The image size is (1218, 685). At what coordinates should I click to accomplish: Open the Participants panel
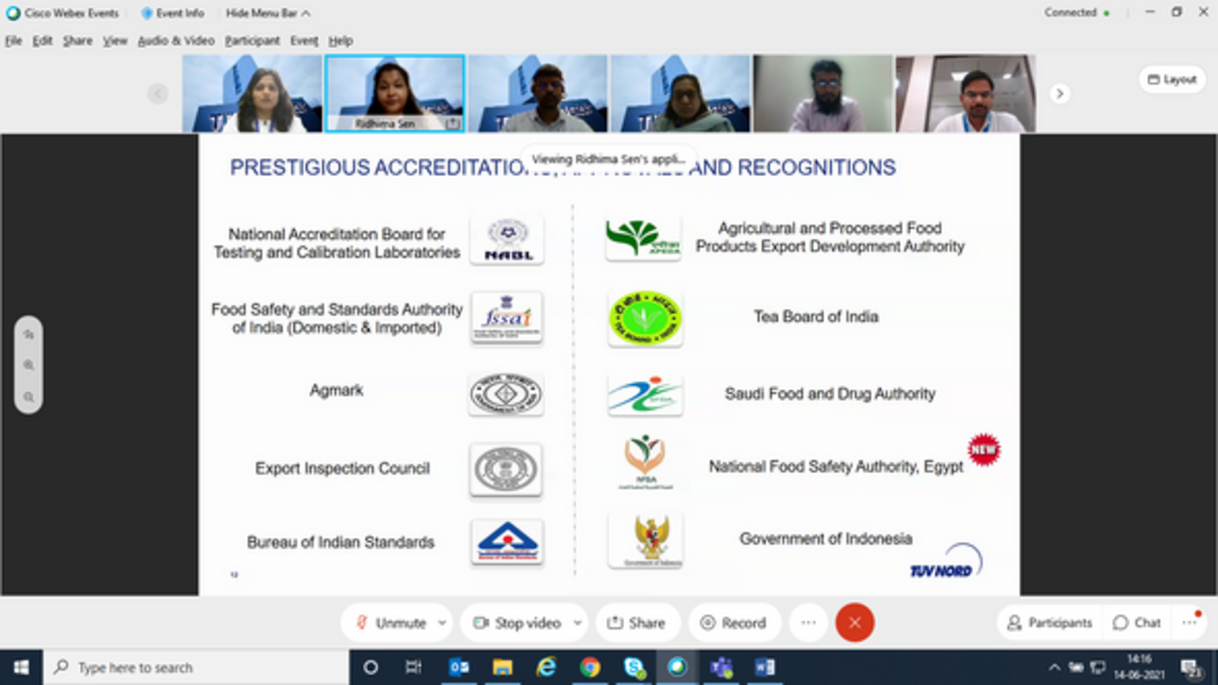pos(1049,623)
